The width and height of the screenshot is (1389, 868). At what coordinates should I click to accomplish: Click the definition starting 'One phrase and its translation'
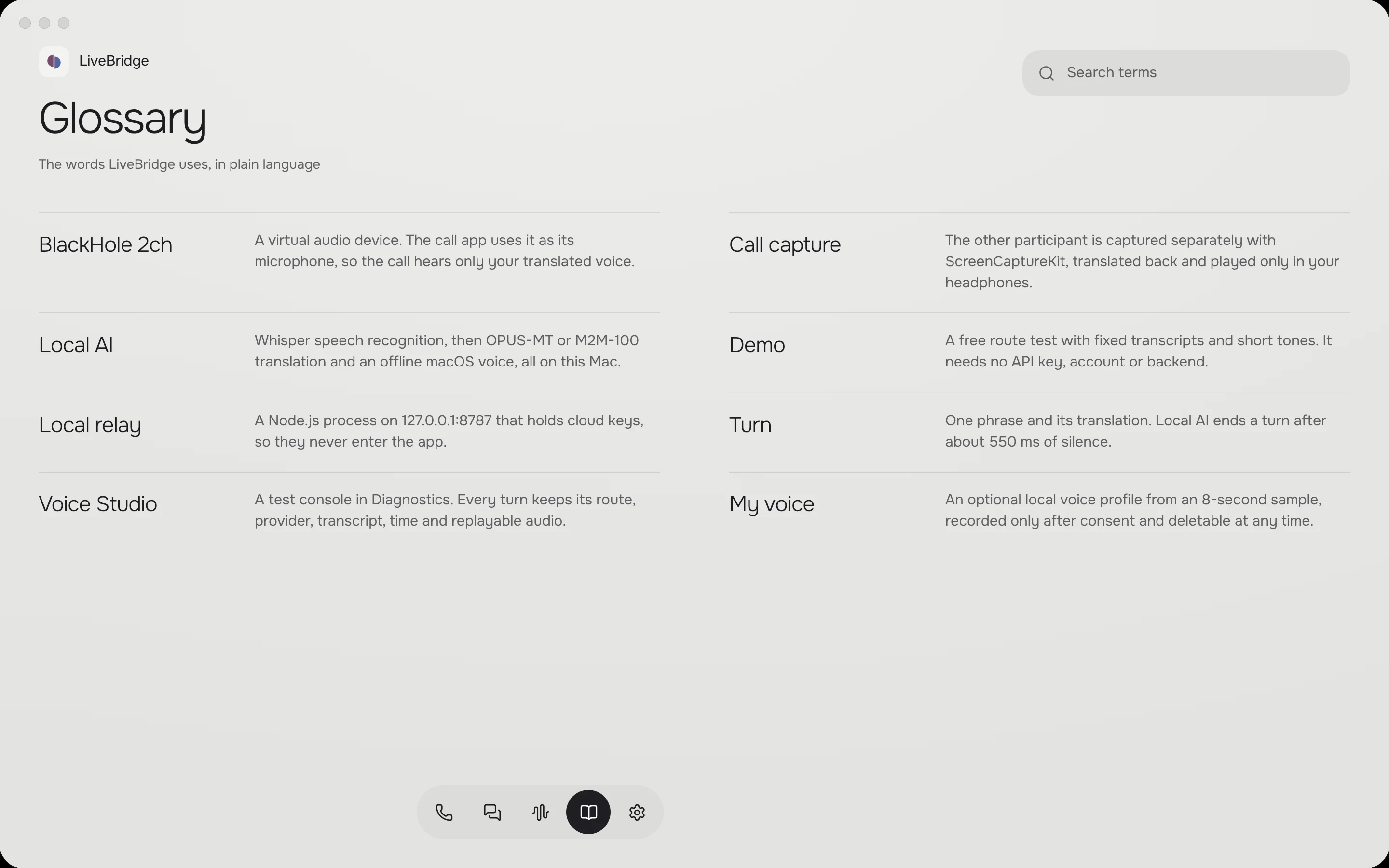(1135, 431)
